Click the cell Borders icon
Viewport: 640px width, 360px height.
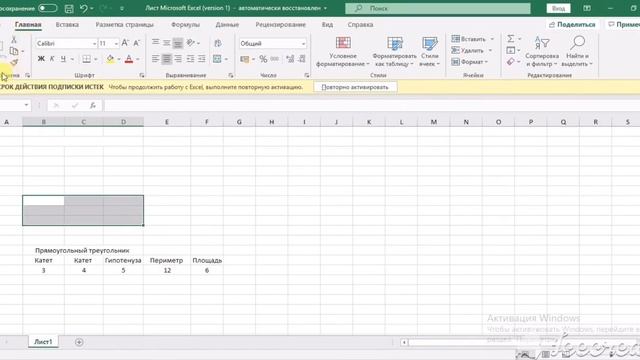tap(87, 59)
